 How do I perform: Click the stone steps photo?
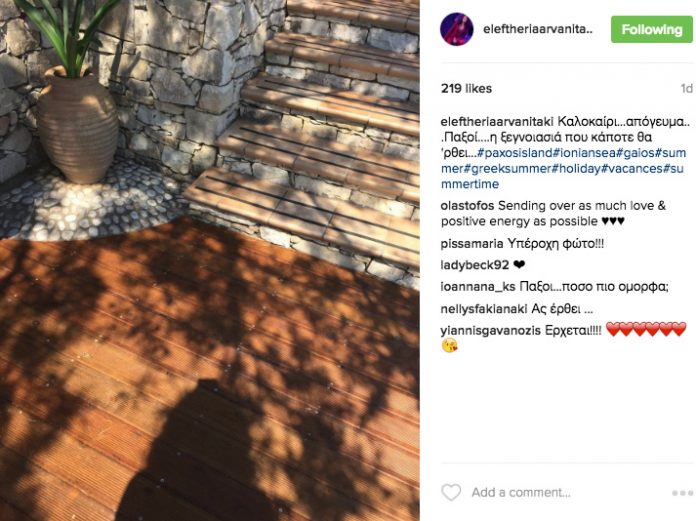coord(210,260)
